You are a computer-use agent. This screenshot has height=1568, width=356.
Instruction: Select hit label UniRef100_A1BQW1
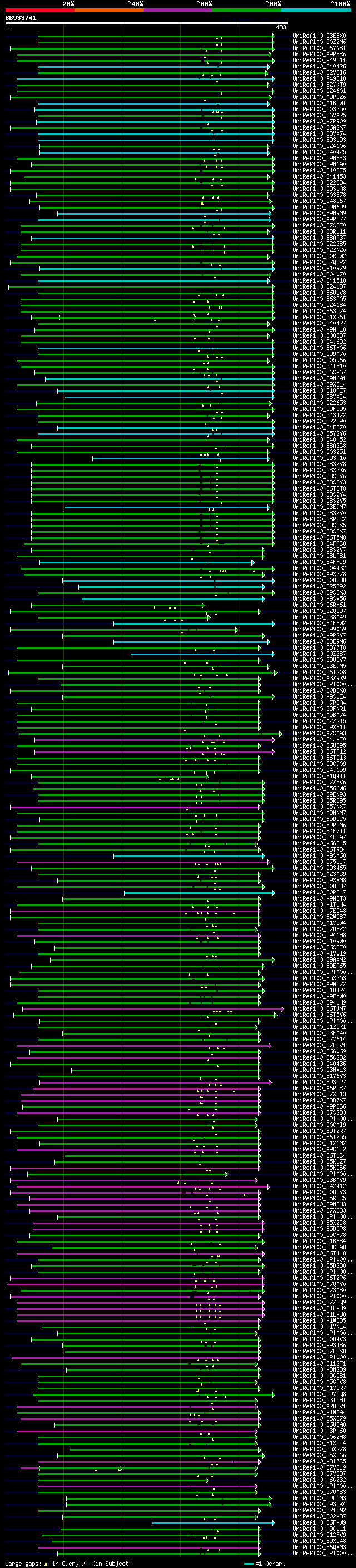click(x=319, y=103)
